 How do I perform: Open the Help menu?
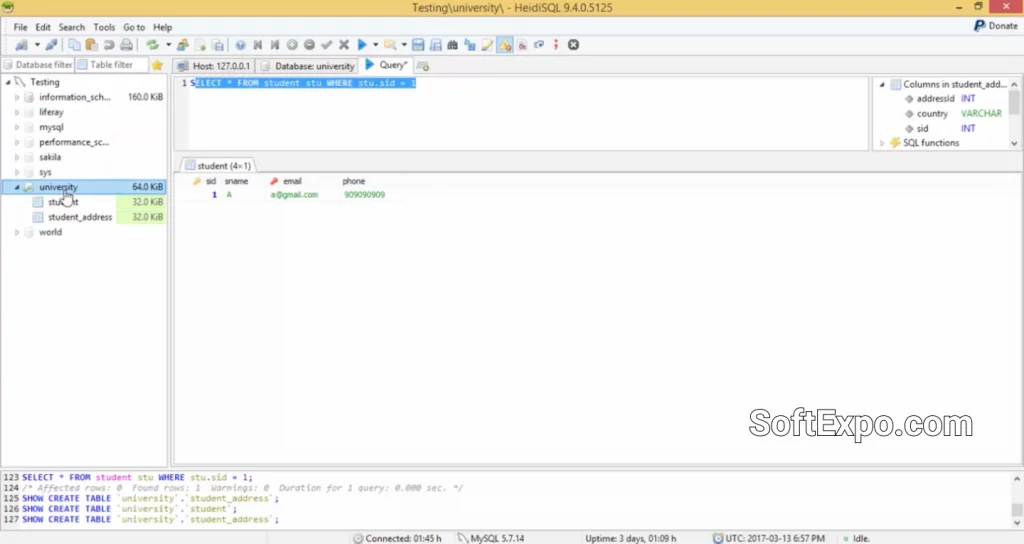click(163, 27)
